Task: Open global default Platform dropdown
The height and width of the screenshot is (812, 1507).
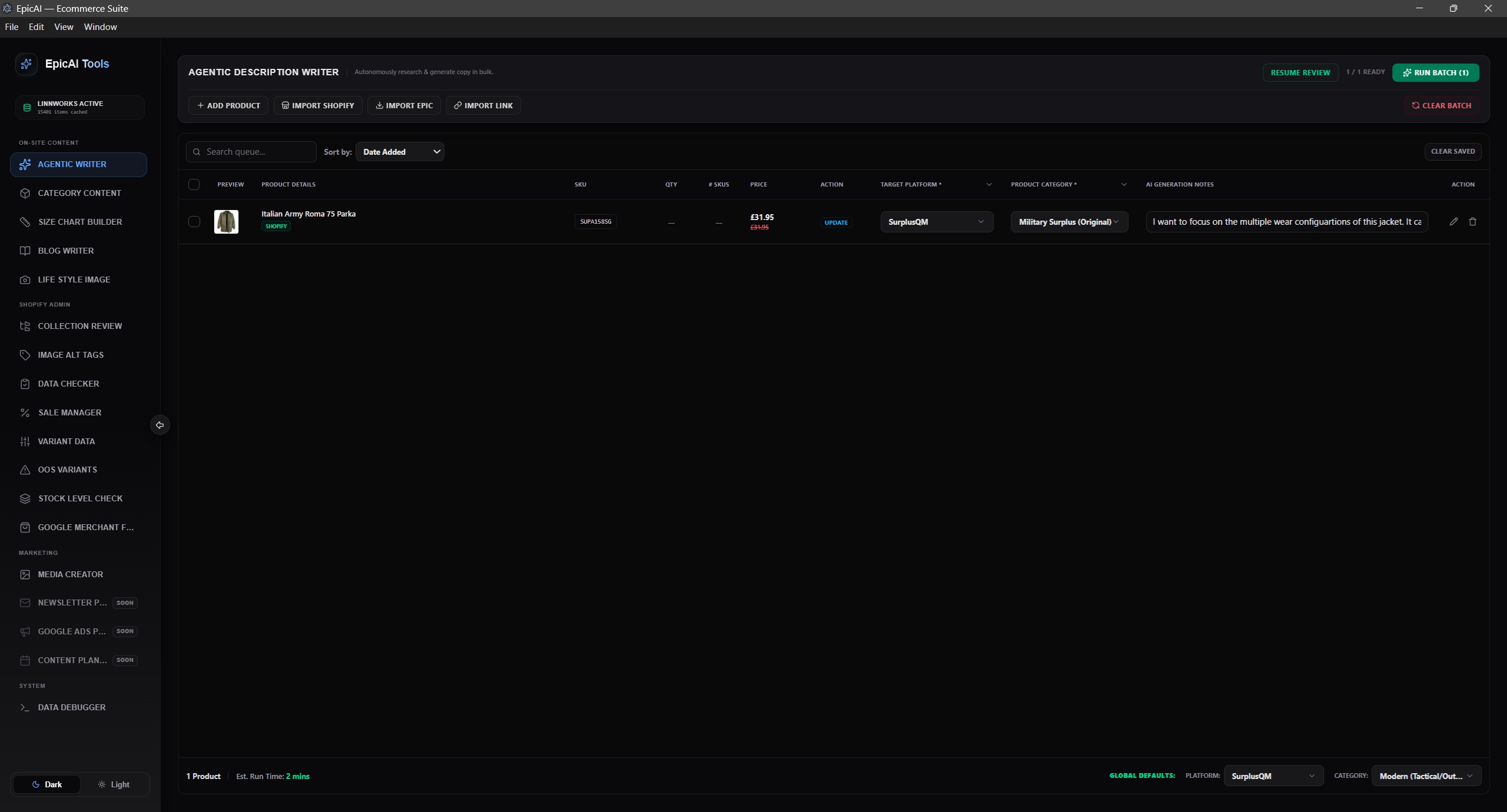Action: pyautogui.click(x=1273, y=776)
